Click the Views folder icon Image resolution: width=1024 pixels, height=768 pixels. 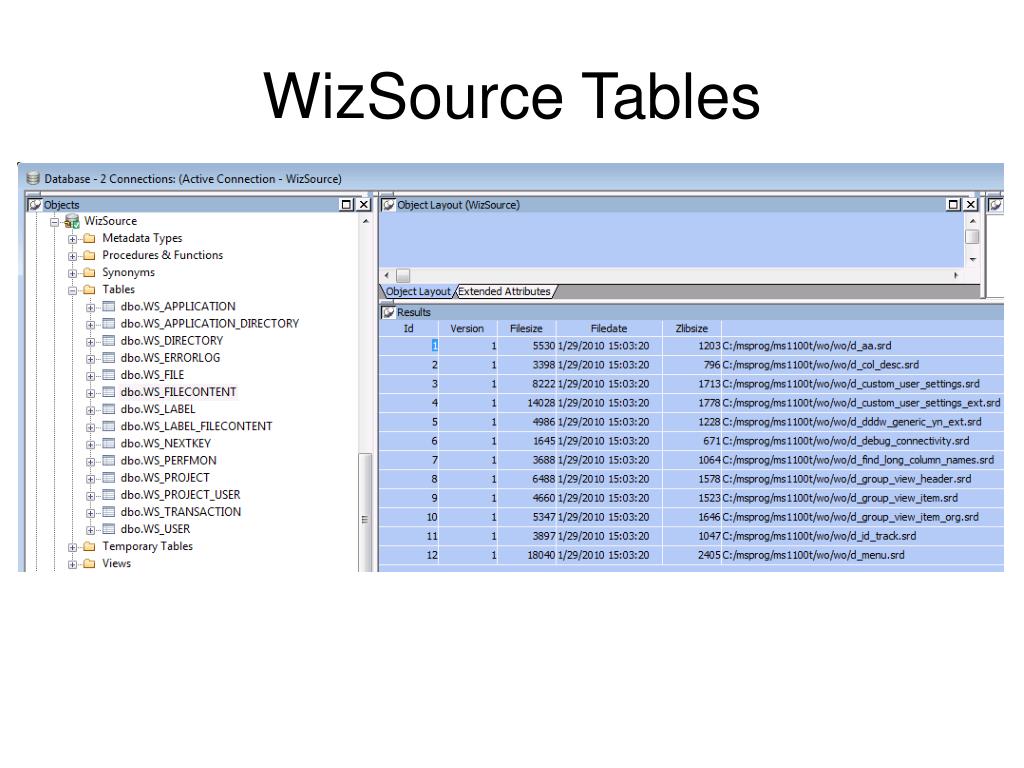pos(89,564)
